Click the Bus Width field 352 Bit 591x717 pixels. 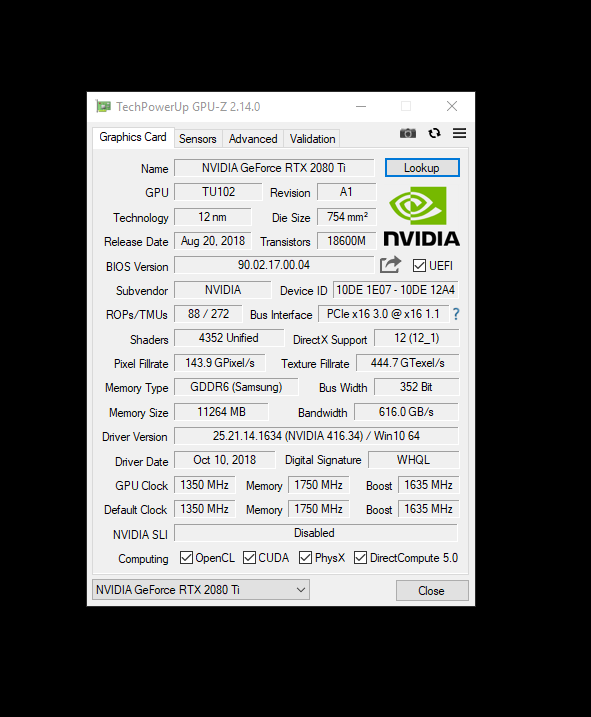(x=417, y=387)
